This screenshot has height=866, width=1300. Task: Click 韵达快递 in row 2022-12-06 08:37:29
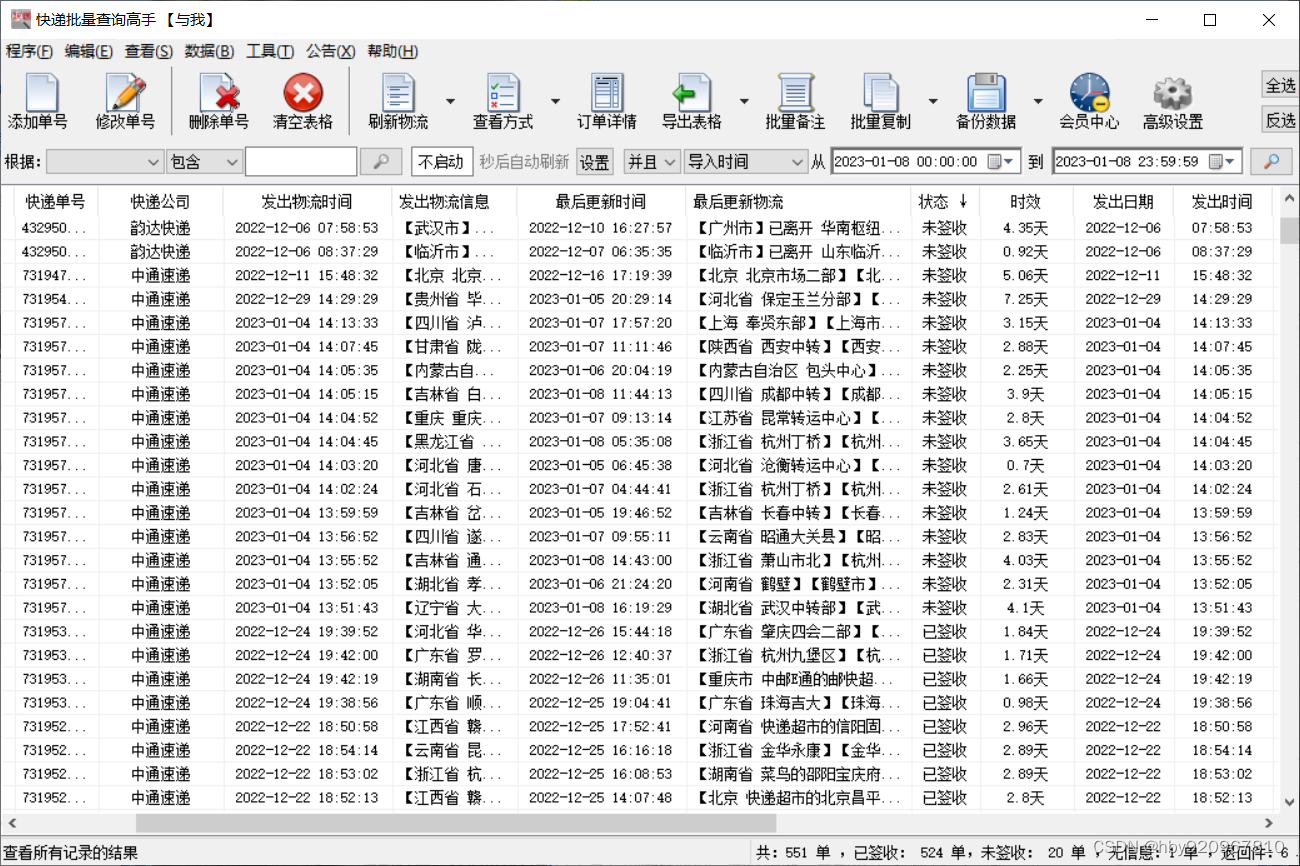pos(160,252)
